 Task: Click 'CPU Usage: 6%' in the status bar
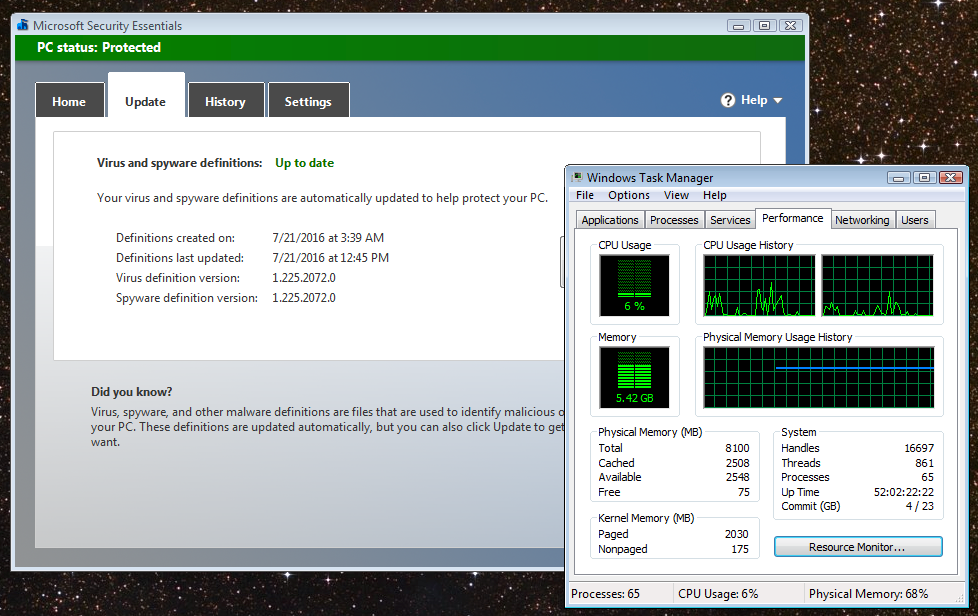(x=718, y=594)
